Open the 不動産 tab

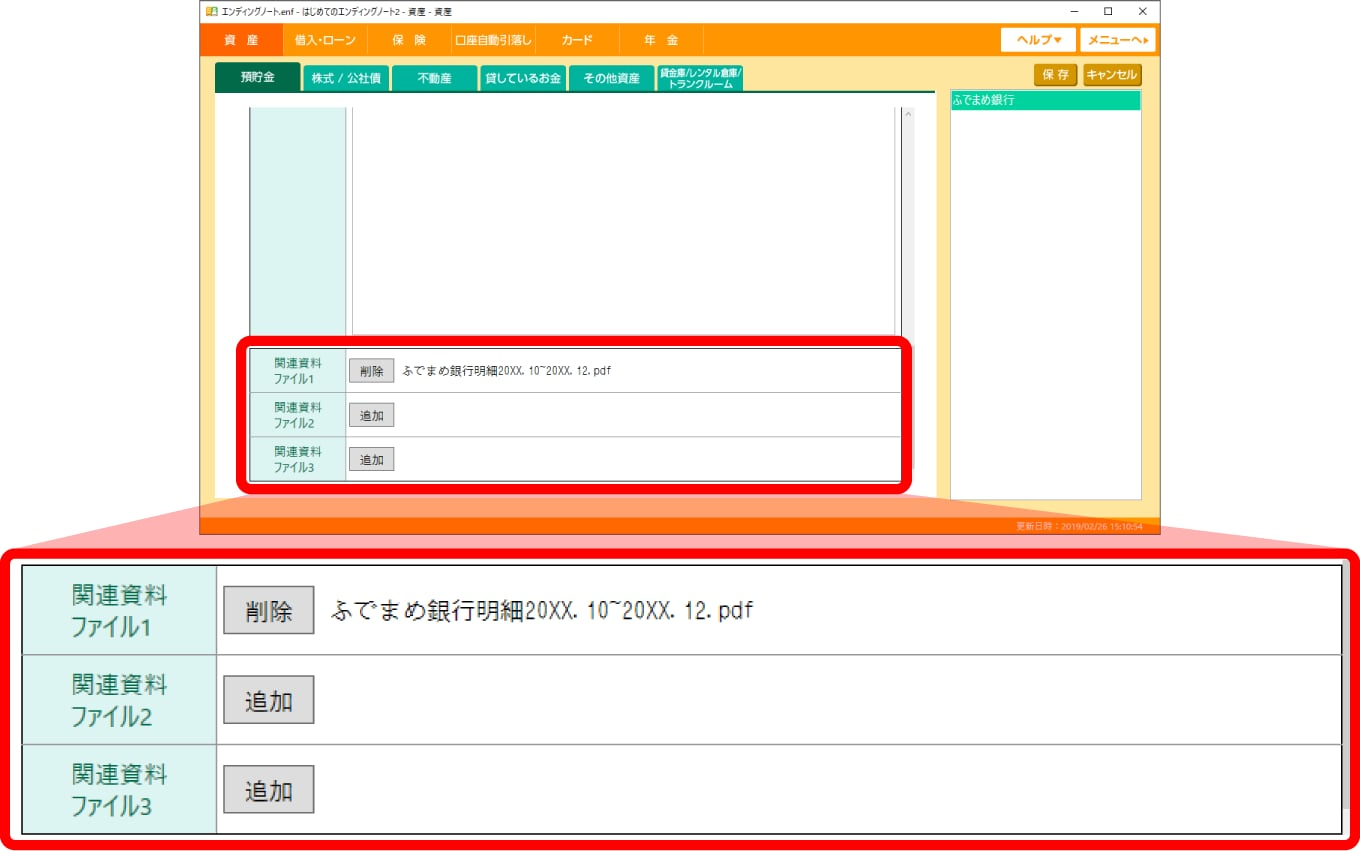tap(434, 78)
